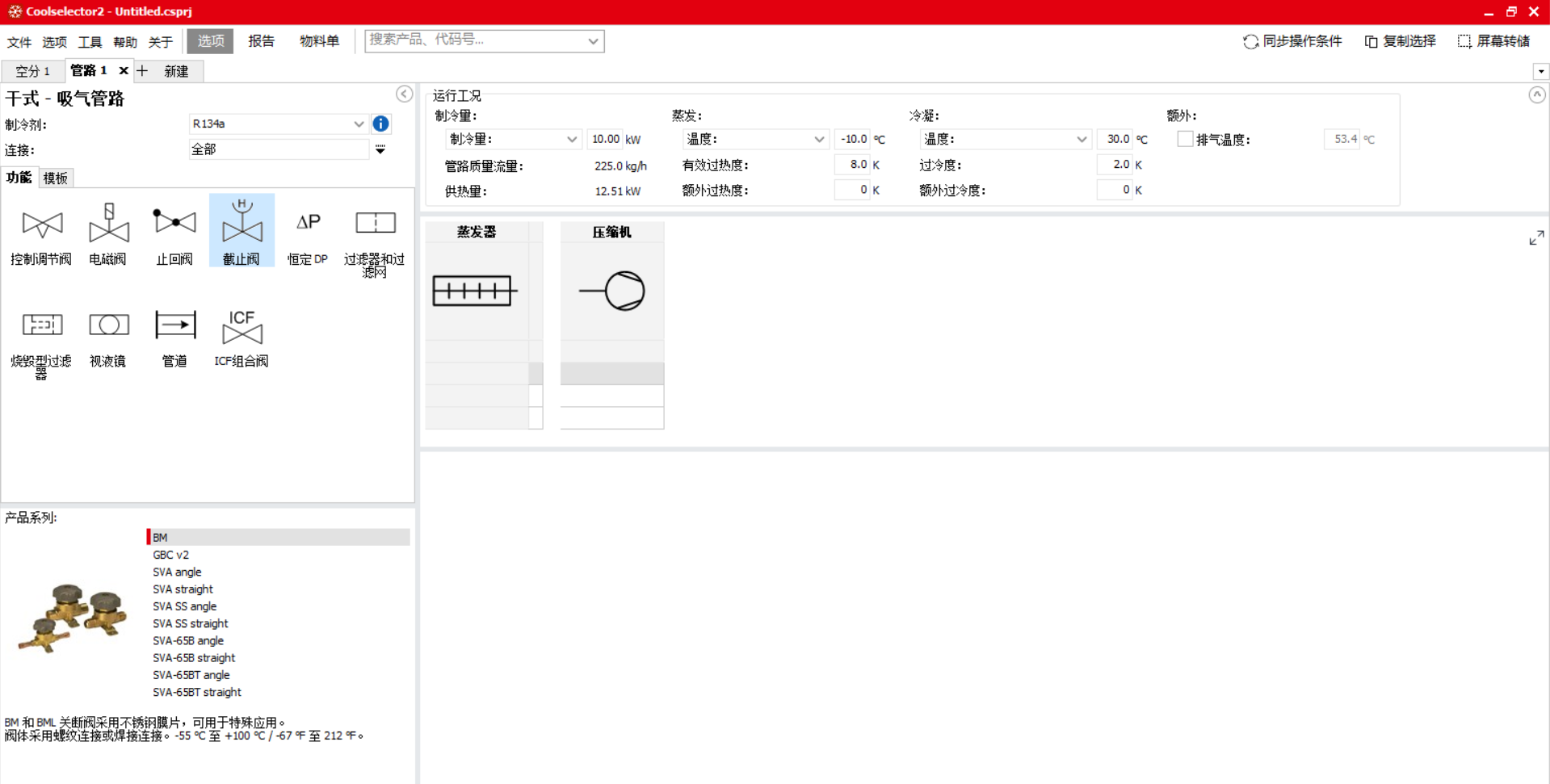Screen dimensions: 1550x784
Task: Select SVA-65BT angle product series
Action: tap(279, 675)
